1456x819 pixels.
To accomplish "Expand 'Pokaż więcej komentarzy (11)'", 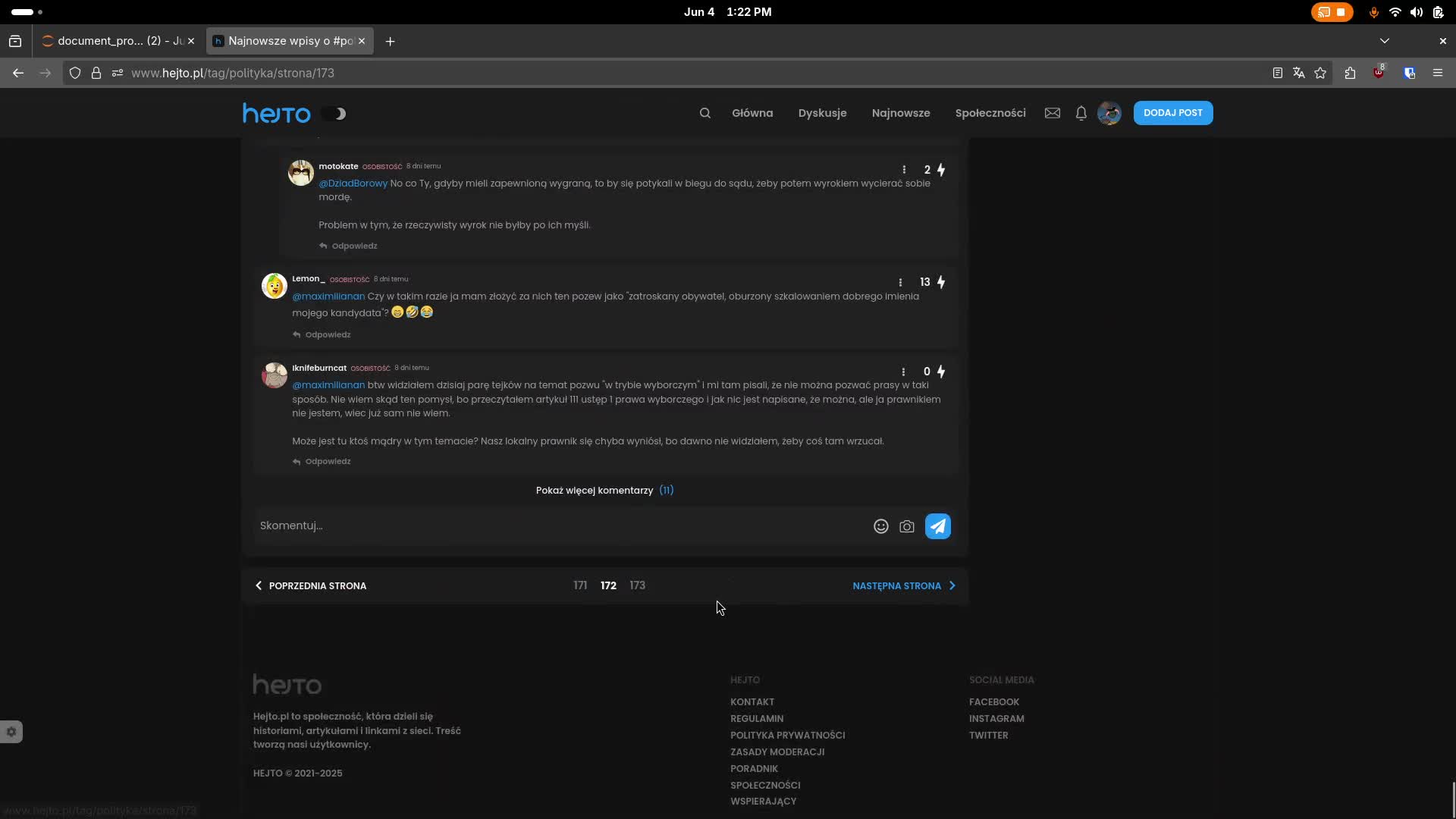I will tap(604, 491).
